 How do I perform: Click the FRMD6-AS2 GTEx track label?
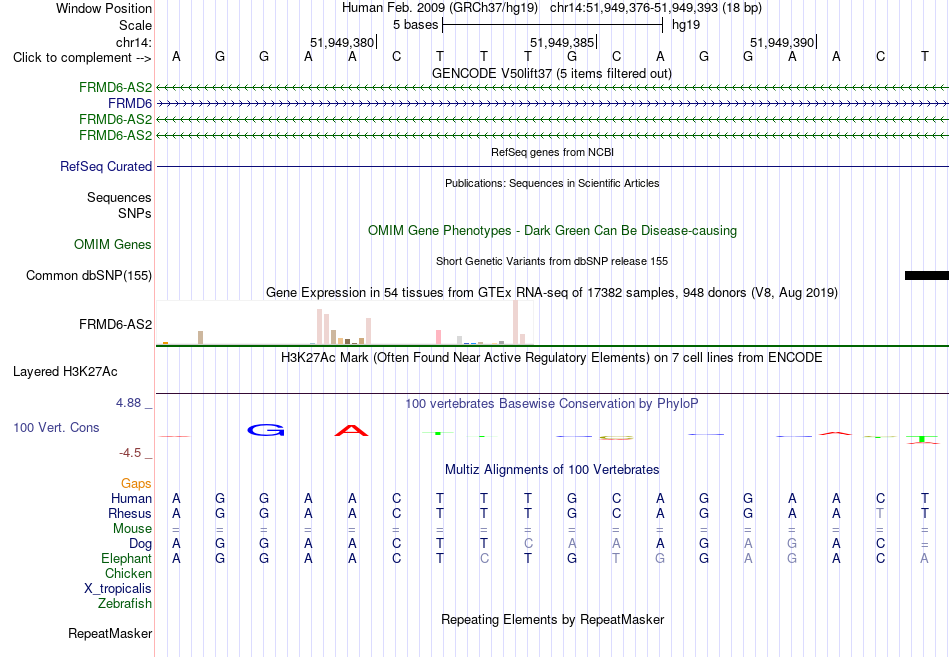coord(116,324)
